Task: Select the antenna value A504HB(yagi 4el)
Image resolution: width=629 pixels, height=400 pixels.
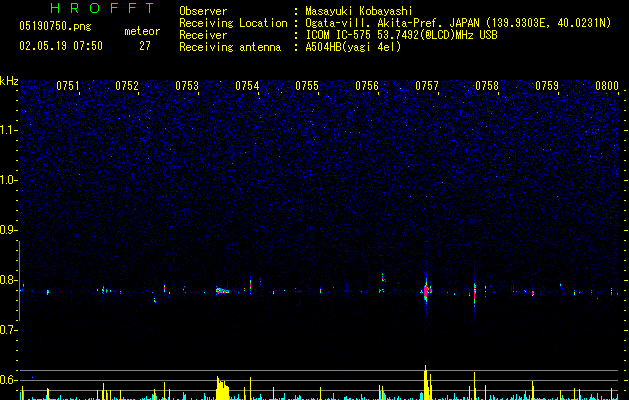Action: point(353,47)
